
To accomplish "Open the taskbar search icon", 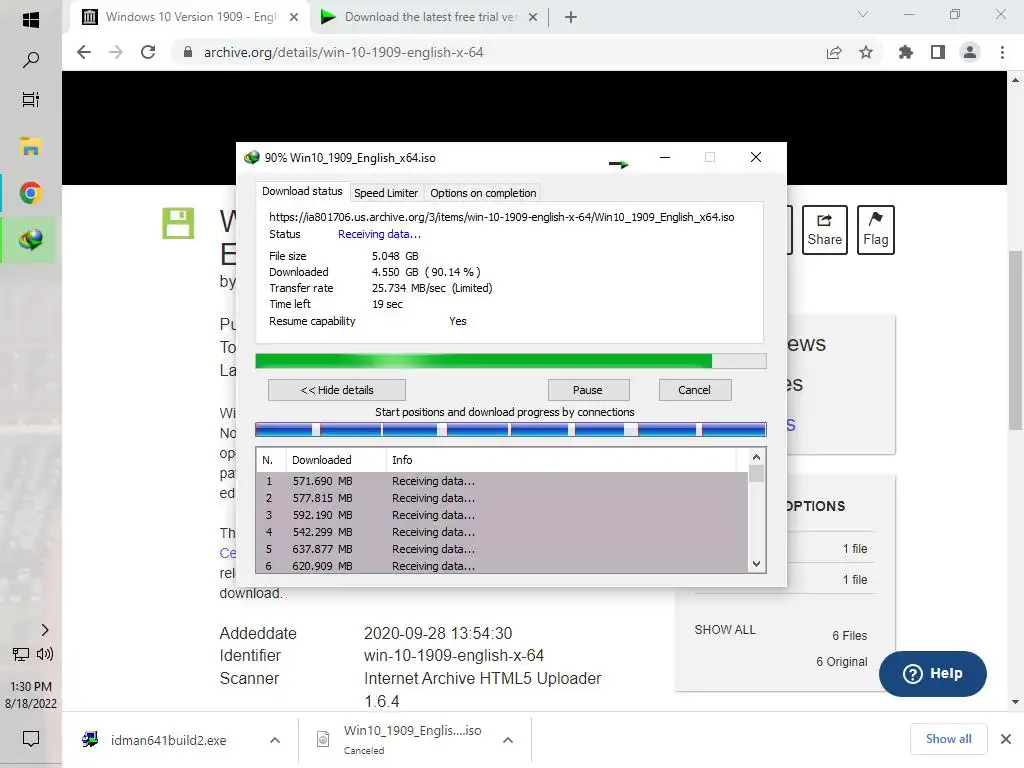I will point(31,59).
